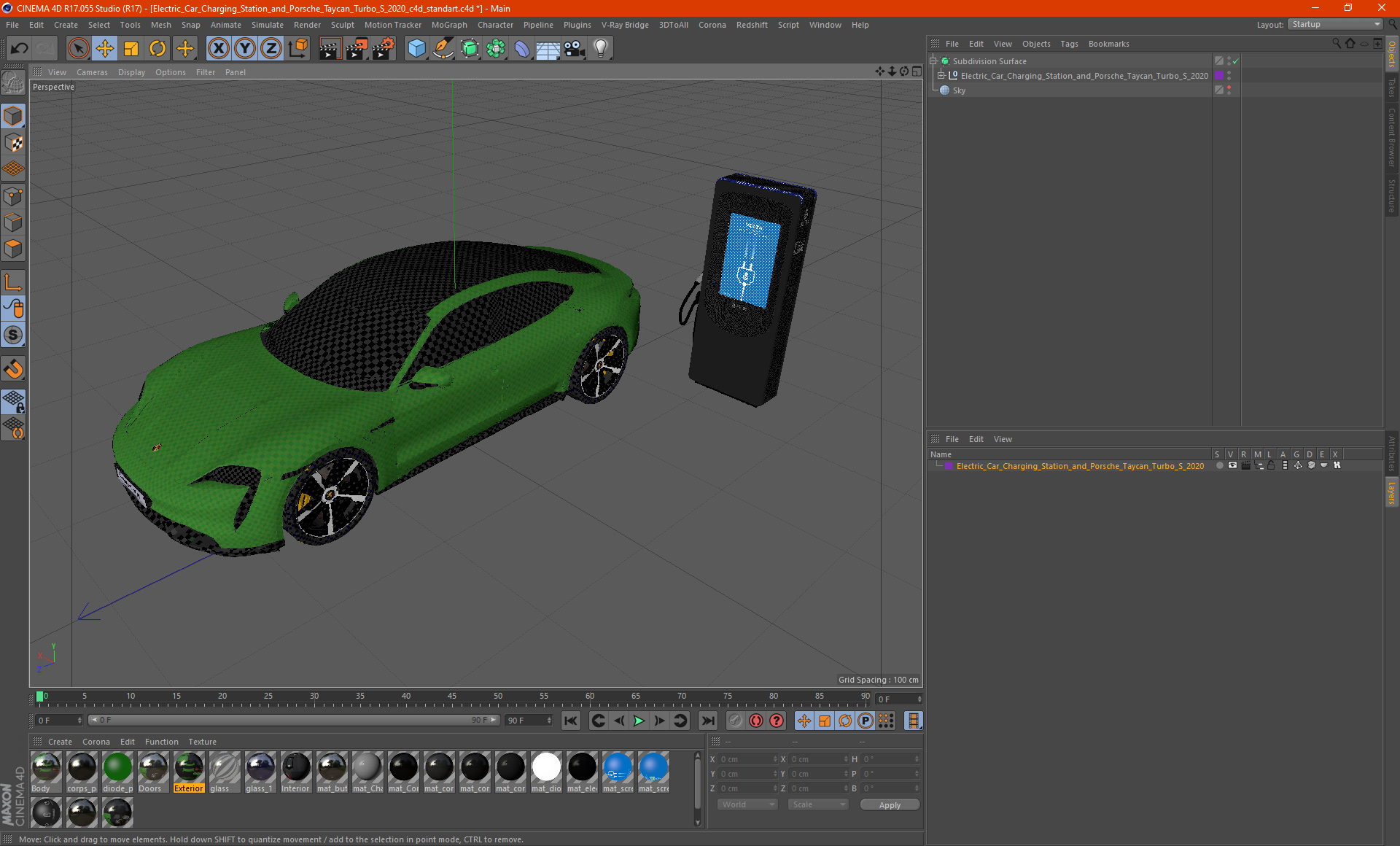Open the Scale dropdown
1400x846 pixels.
coord(818,804)
